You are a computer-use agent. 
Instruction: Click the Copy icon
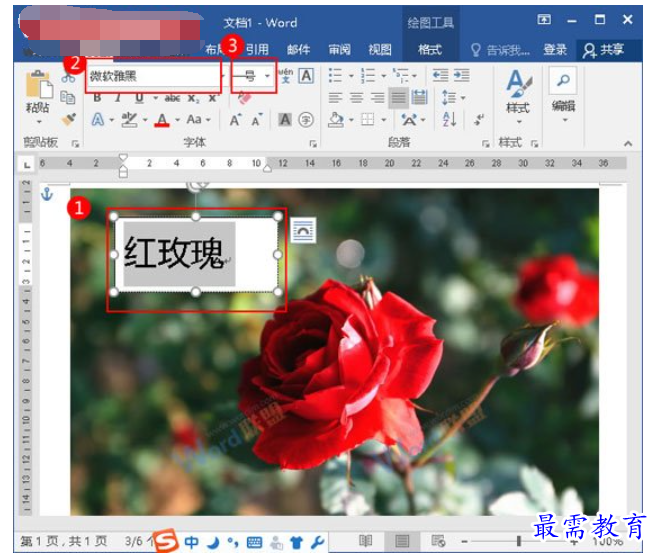tap(68, 97)
